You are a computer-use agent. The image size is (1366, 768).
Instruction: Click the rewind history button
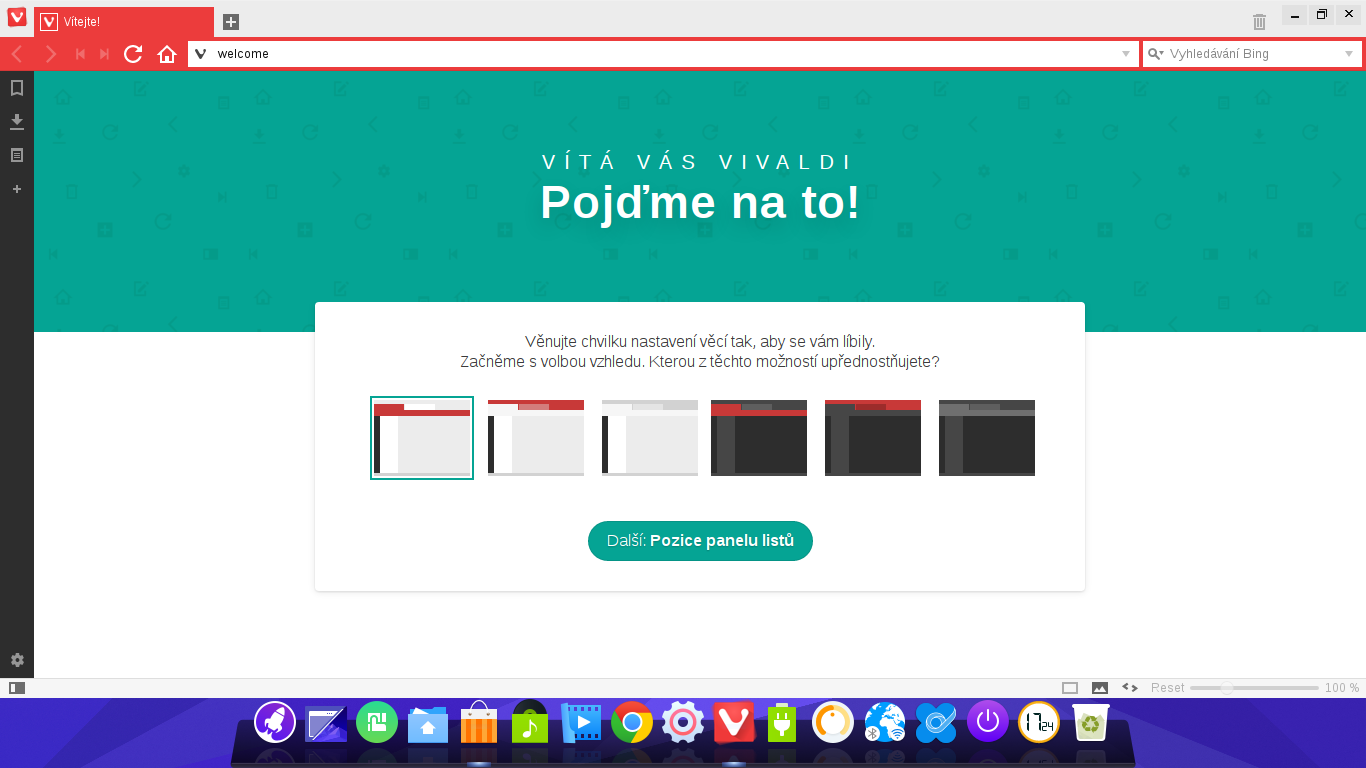80,54
